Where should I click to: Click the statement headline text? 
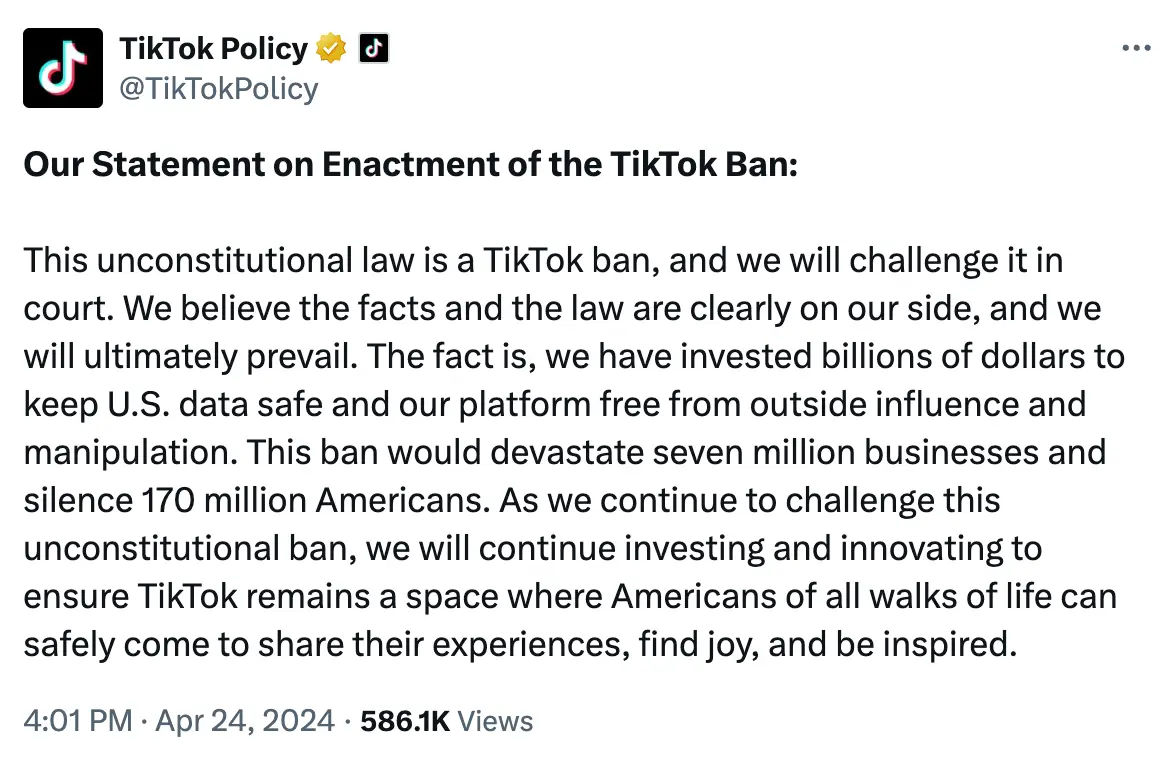pos(410,164)
